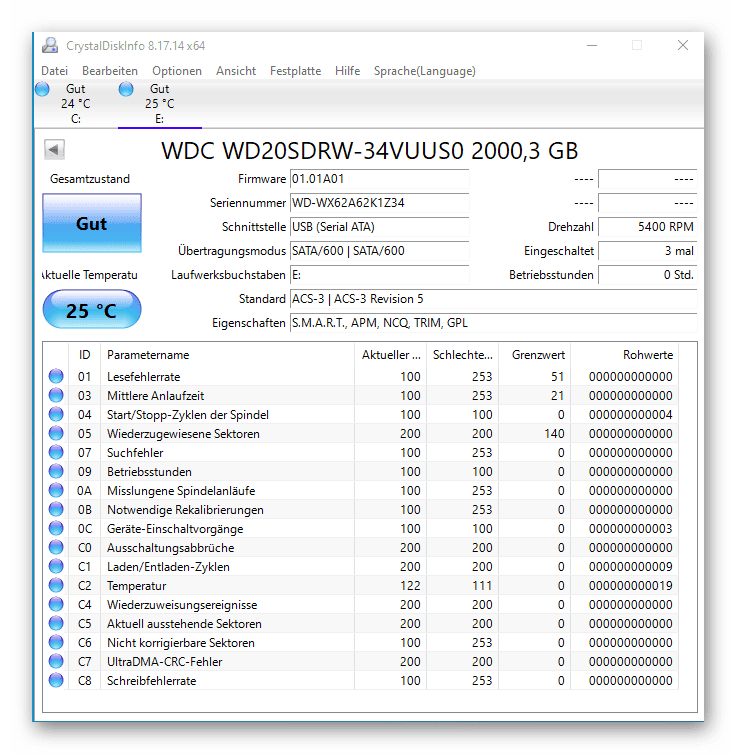Image resolution: width=736 pixels, height=754 pixels.
Task: Click the Schnittstelle field USB (Serial ATA)
Action: tap(380, 227)
